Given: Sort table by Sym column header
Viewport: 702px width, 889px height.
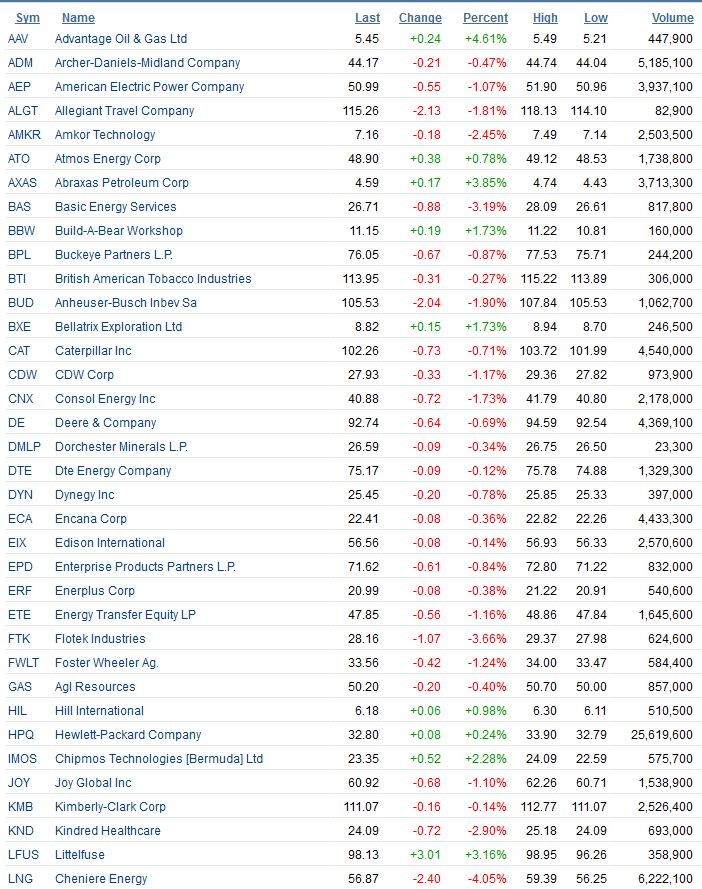Looking at the screenshot, I should coord(28,18).
